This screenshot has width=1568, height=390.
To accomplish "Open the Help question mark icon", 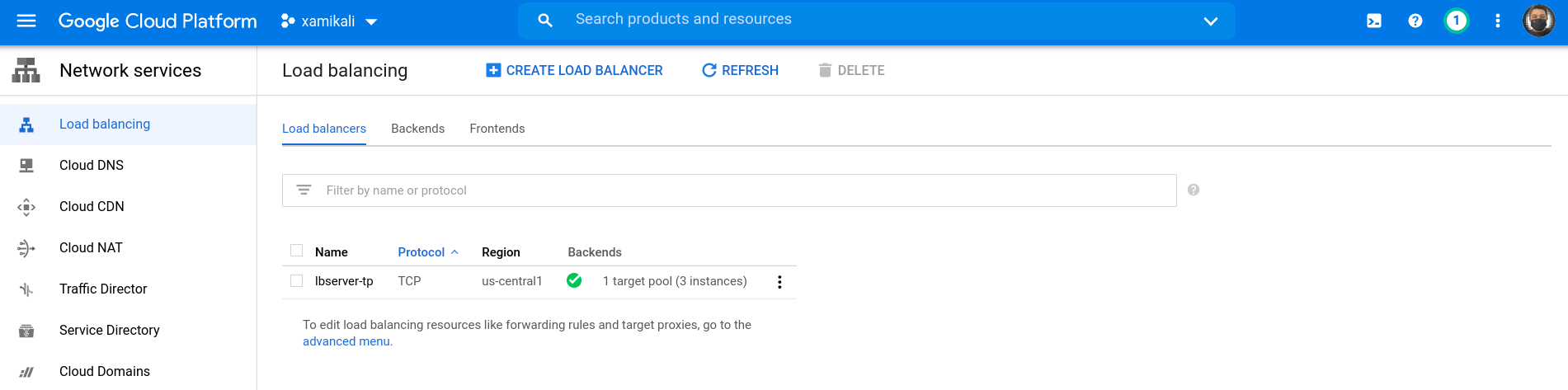I will tap(1415, 21).
